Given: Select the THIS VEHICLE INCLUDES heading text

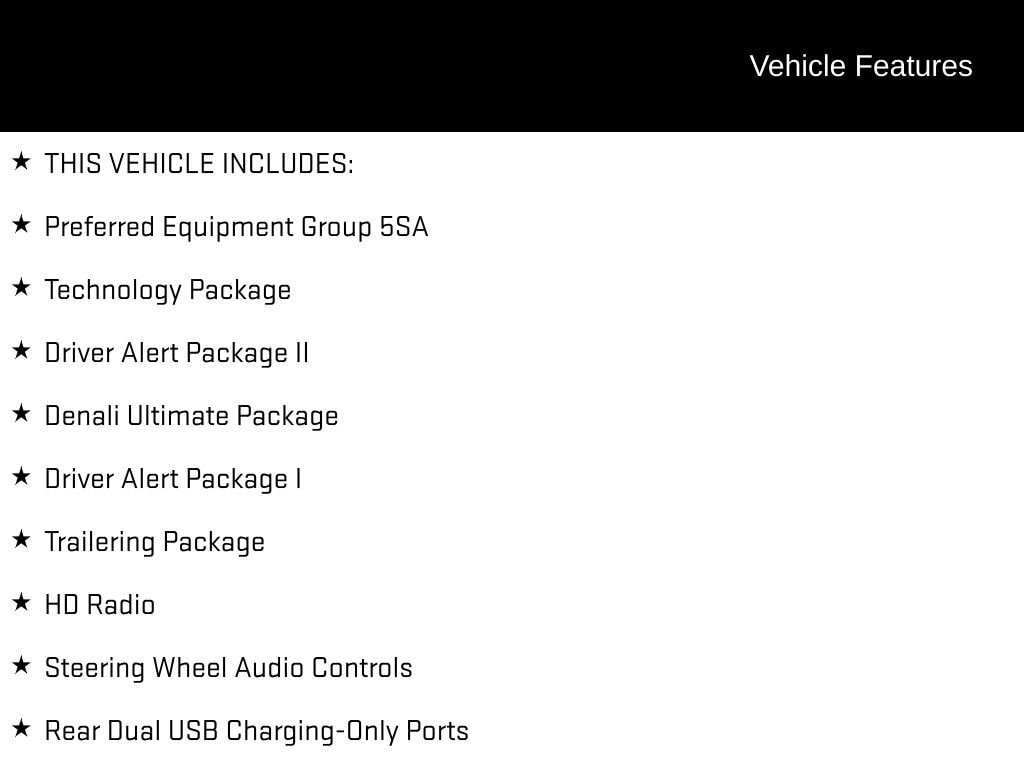Looking at the screenshot, I should pos(199,163).
